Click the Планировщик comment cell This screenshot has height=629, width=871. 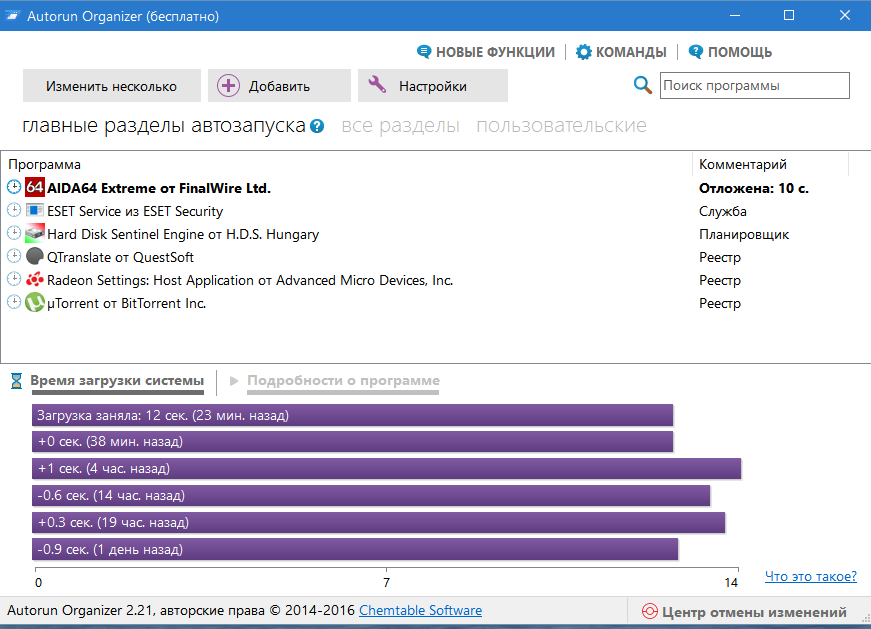pos(744,234)
